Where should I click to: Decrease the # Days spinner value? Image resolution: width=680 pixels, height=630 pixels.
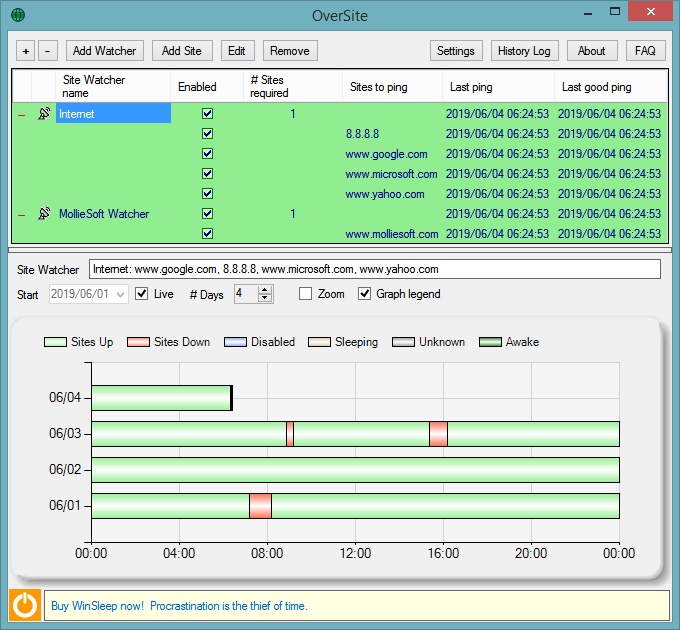point(265,298)
